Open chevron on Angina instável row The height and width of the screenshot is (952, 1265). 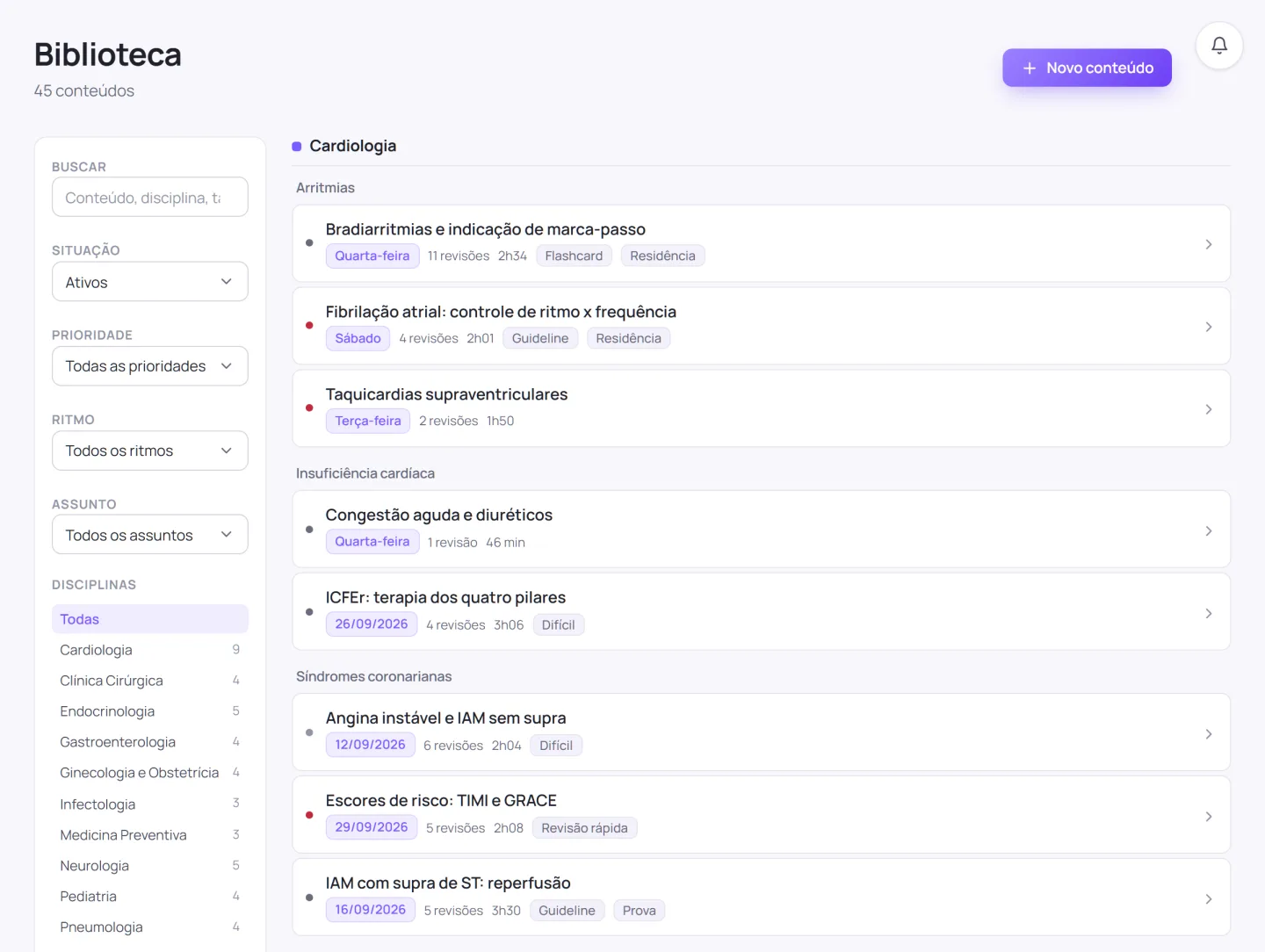pos(1209,733)
